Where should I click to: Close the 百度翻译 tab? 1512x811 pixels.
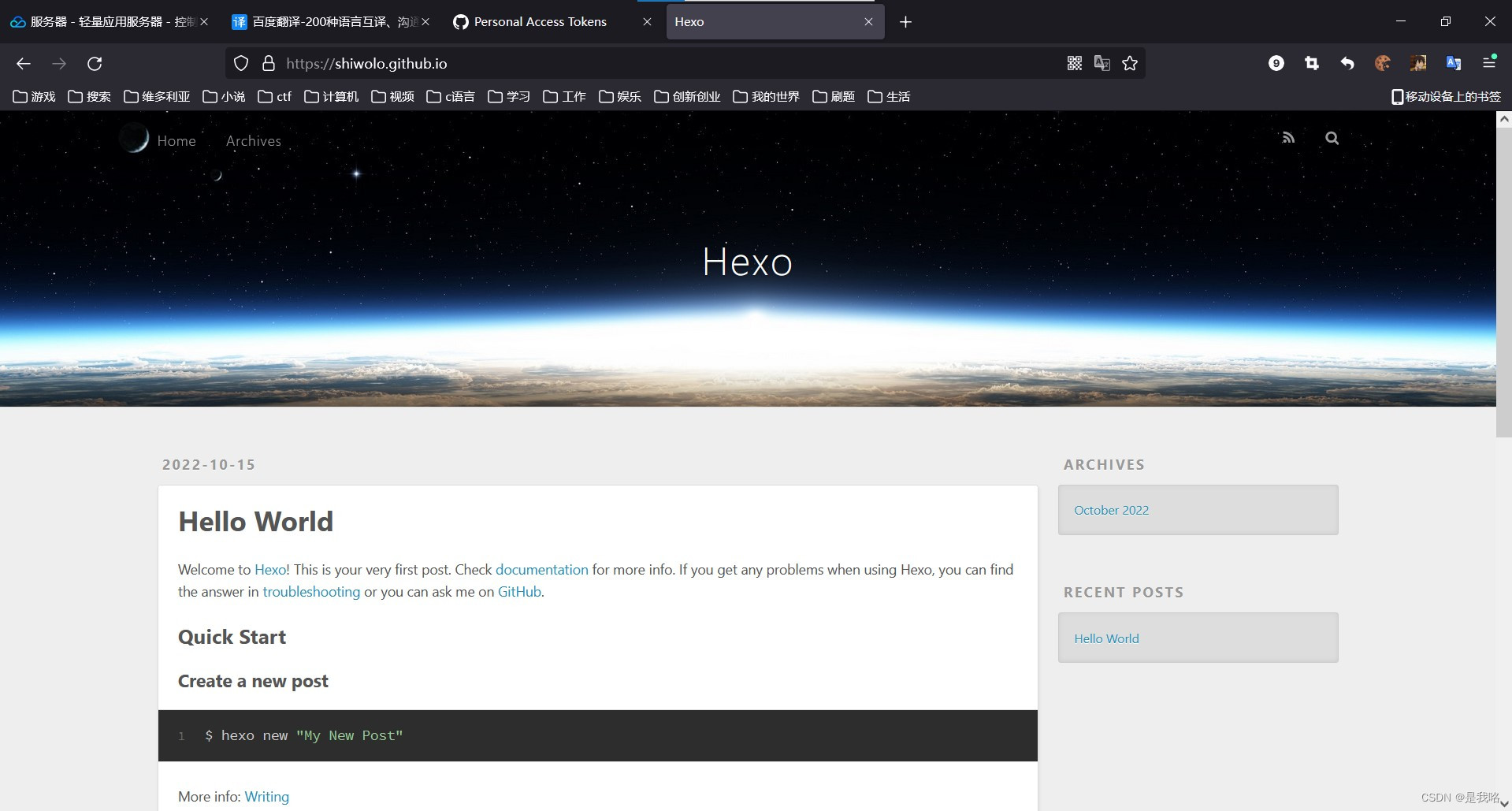425,22
